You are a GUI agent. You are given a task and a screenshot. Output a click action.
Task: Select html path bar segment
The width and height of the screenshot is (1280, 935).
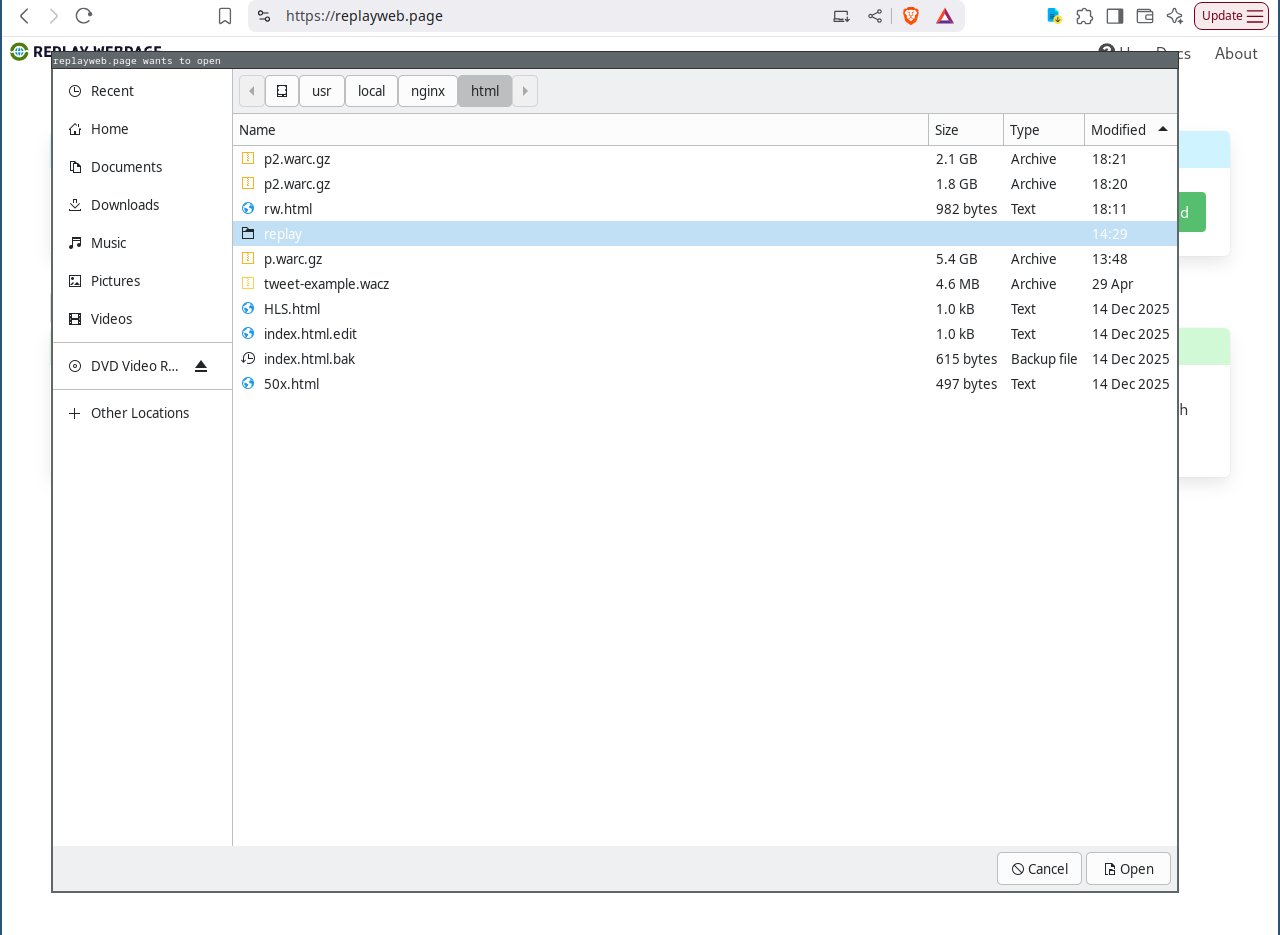point(485,91)
